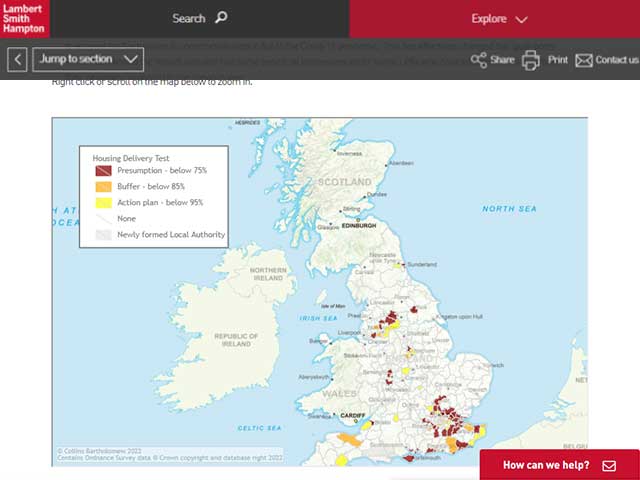
Task: Click the red cluster region near London
Action: coord(446,414)
